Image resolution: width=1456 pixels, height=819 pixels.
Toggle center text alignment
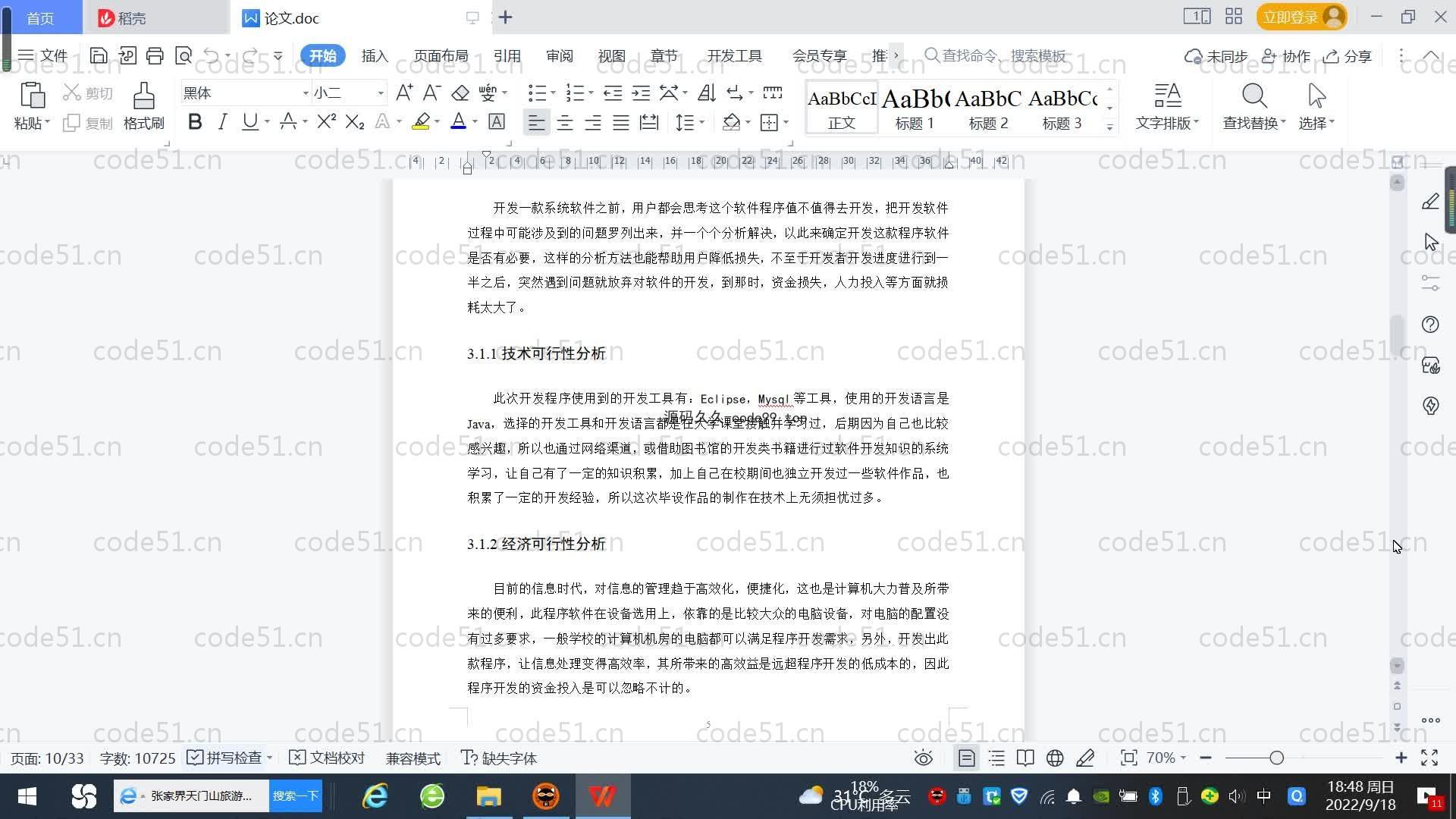pyautogui.click(x=564, y=121)
